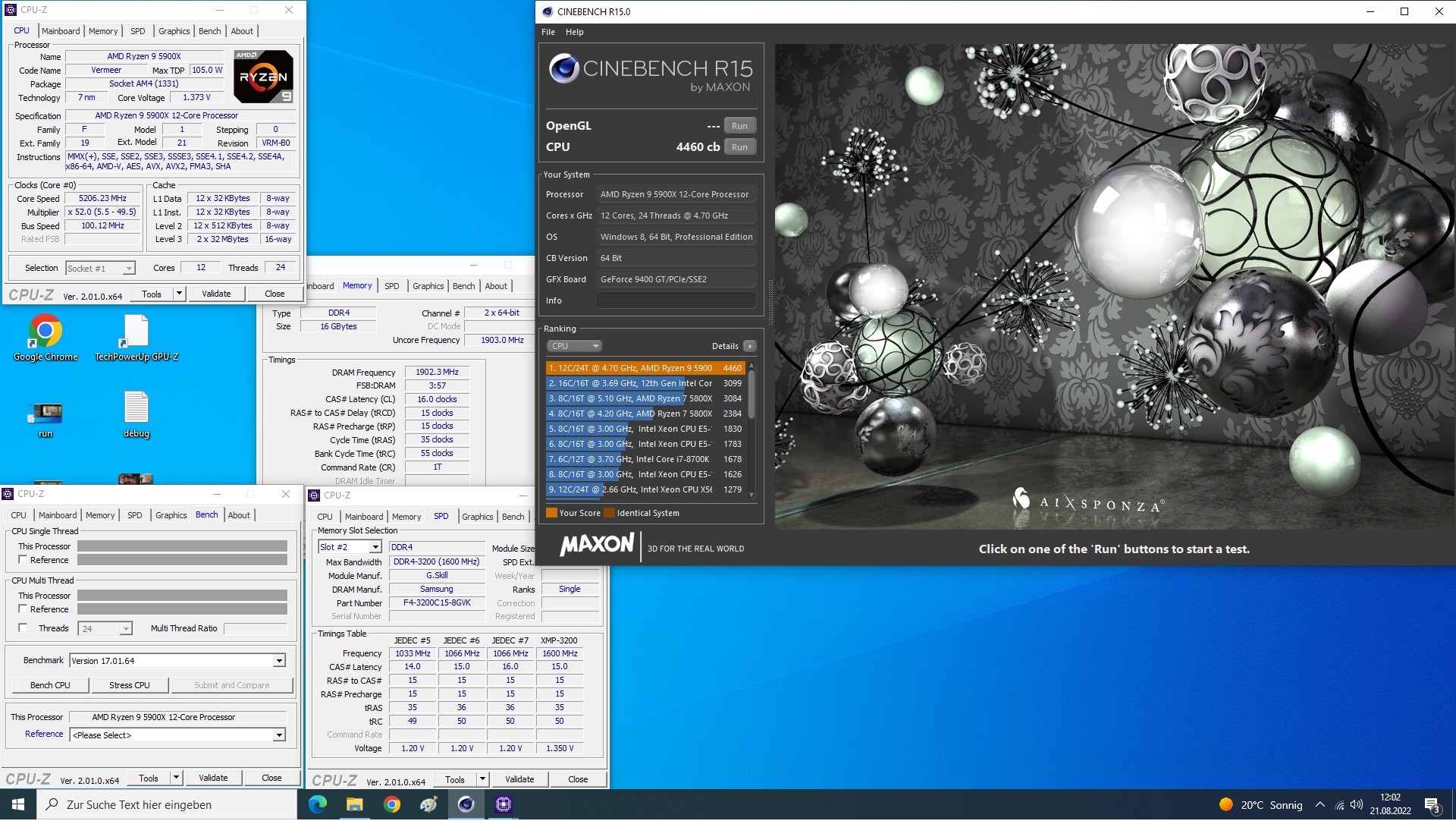The image size is (1456, 821).
Task: Switch to CPU-Z via taskbar icon
Action: [504, 805]
